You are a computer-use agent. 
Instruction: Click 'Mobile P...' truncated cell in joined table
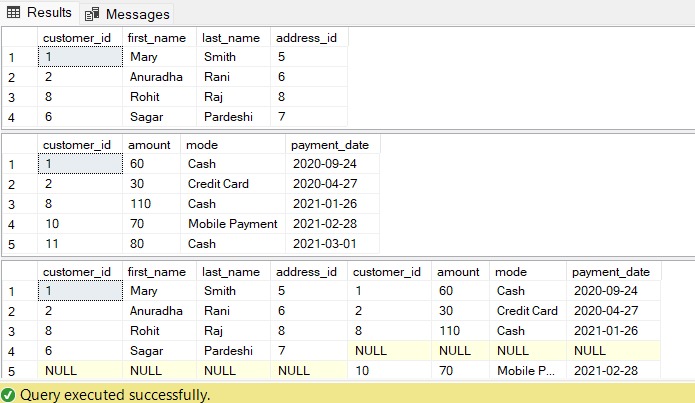click(528, 370)
